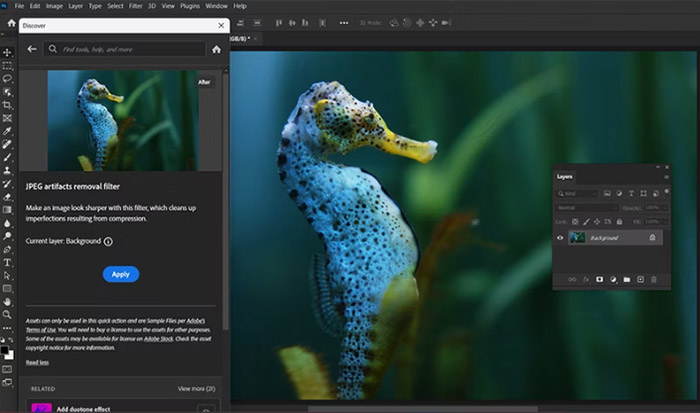Screen dimensions: 700x413
Task: Hide the Background layer visibility eye
Action: [x=560, y=238]
